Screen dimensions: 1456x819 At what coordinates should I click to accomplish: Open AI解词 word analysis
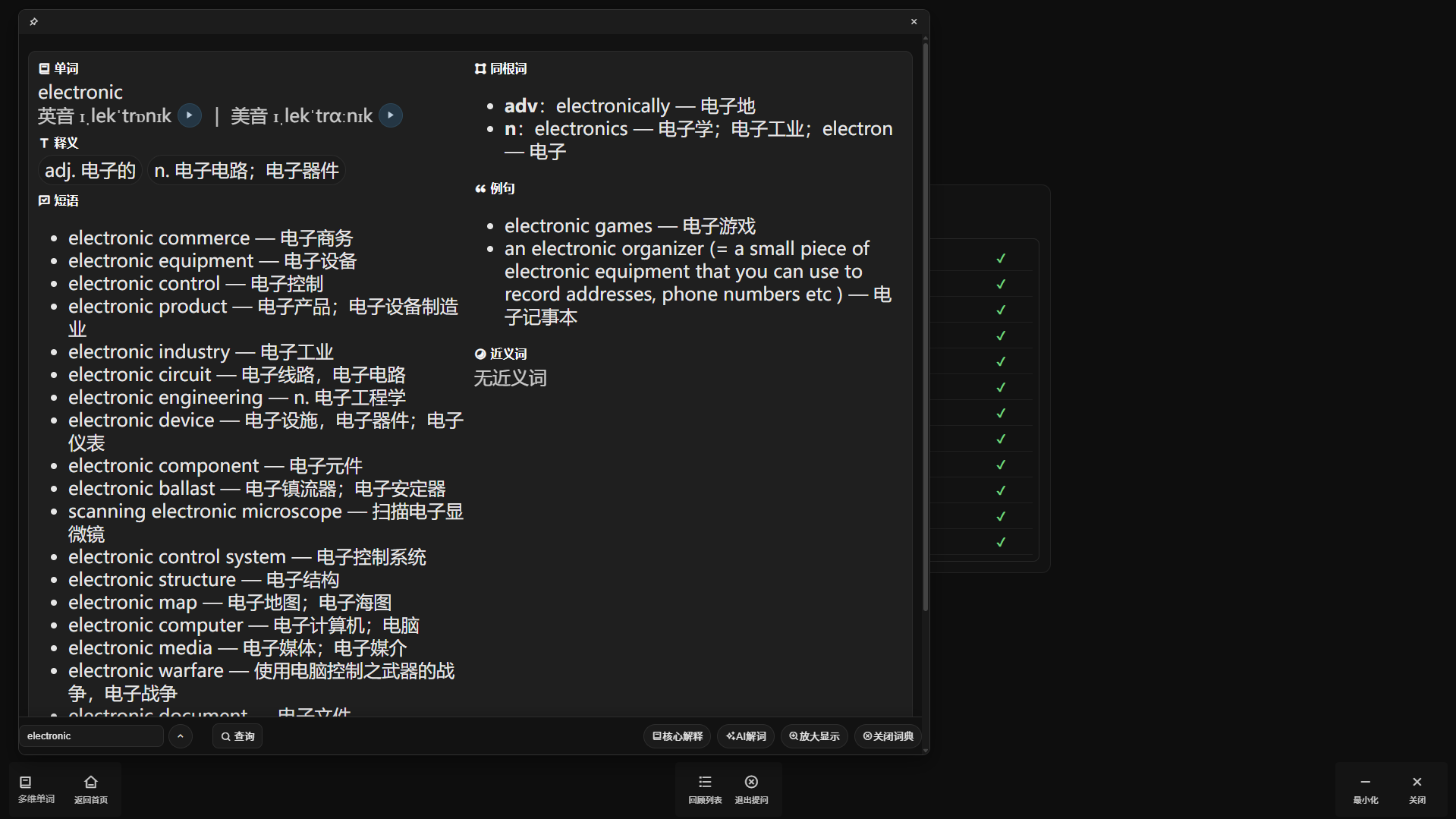pyautogui.click(x=746, y=736)
